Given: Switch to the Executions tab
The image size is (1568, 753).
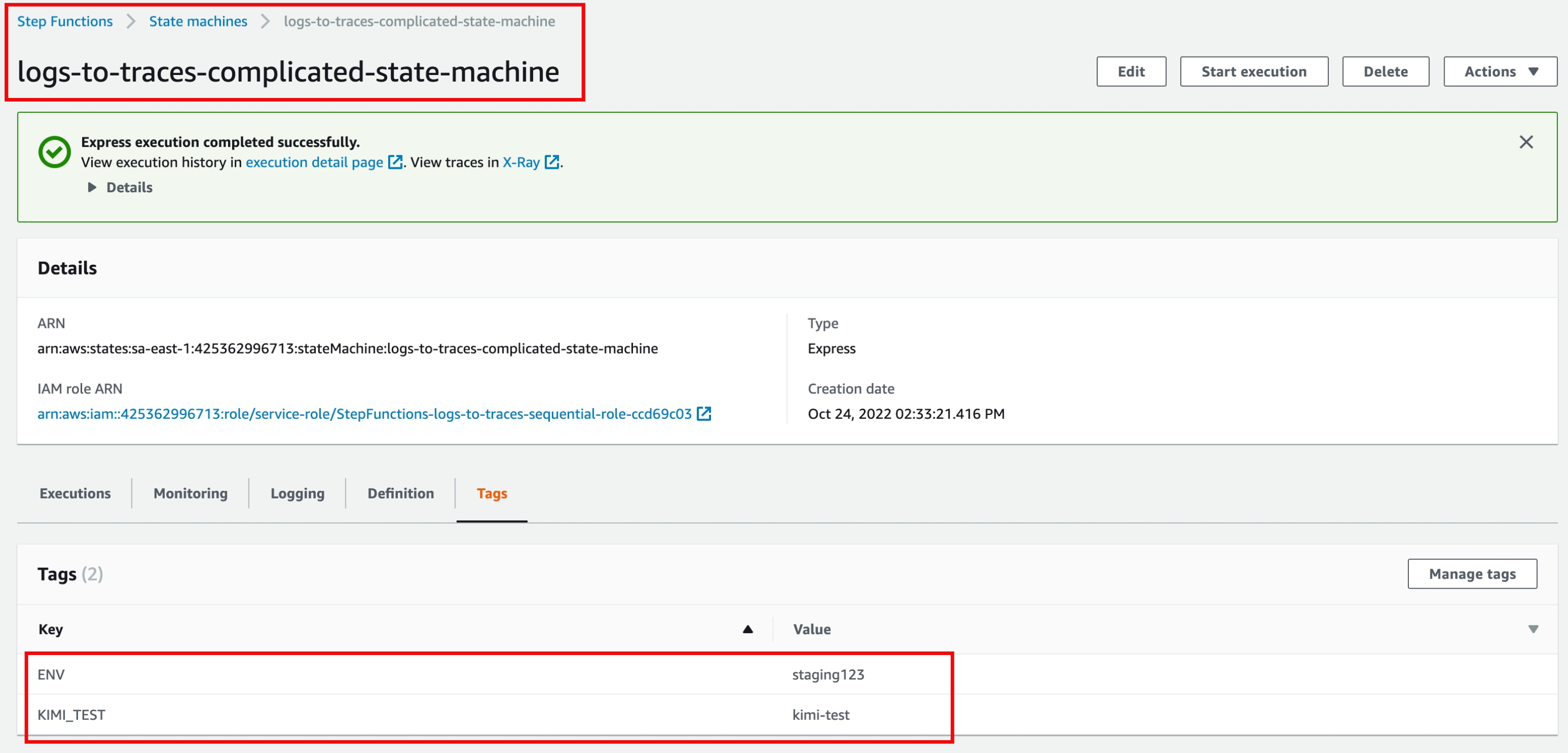Looking at the screenshot, I should (75, 493).
